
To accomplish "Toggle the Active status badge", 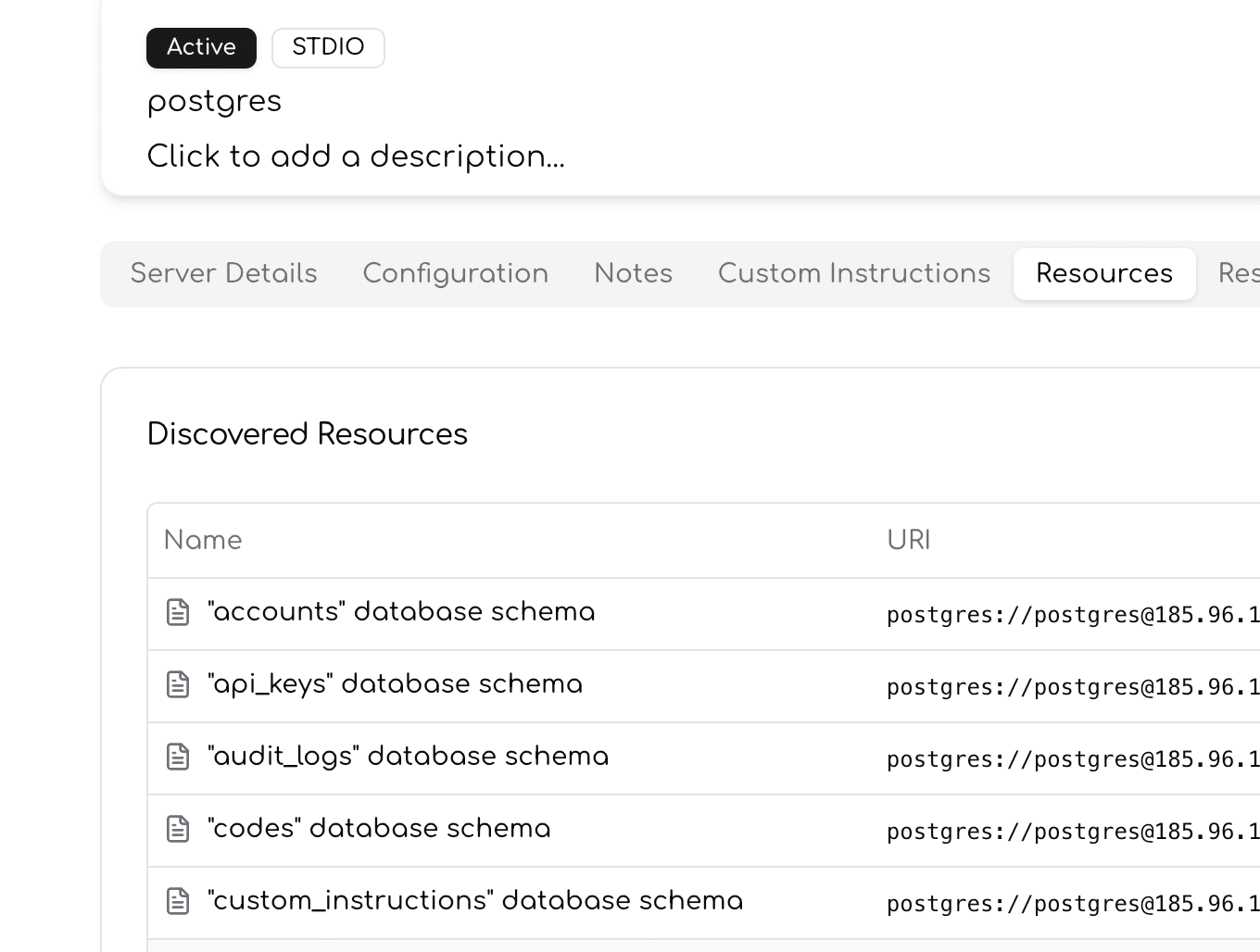I will click(201, 47).
